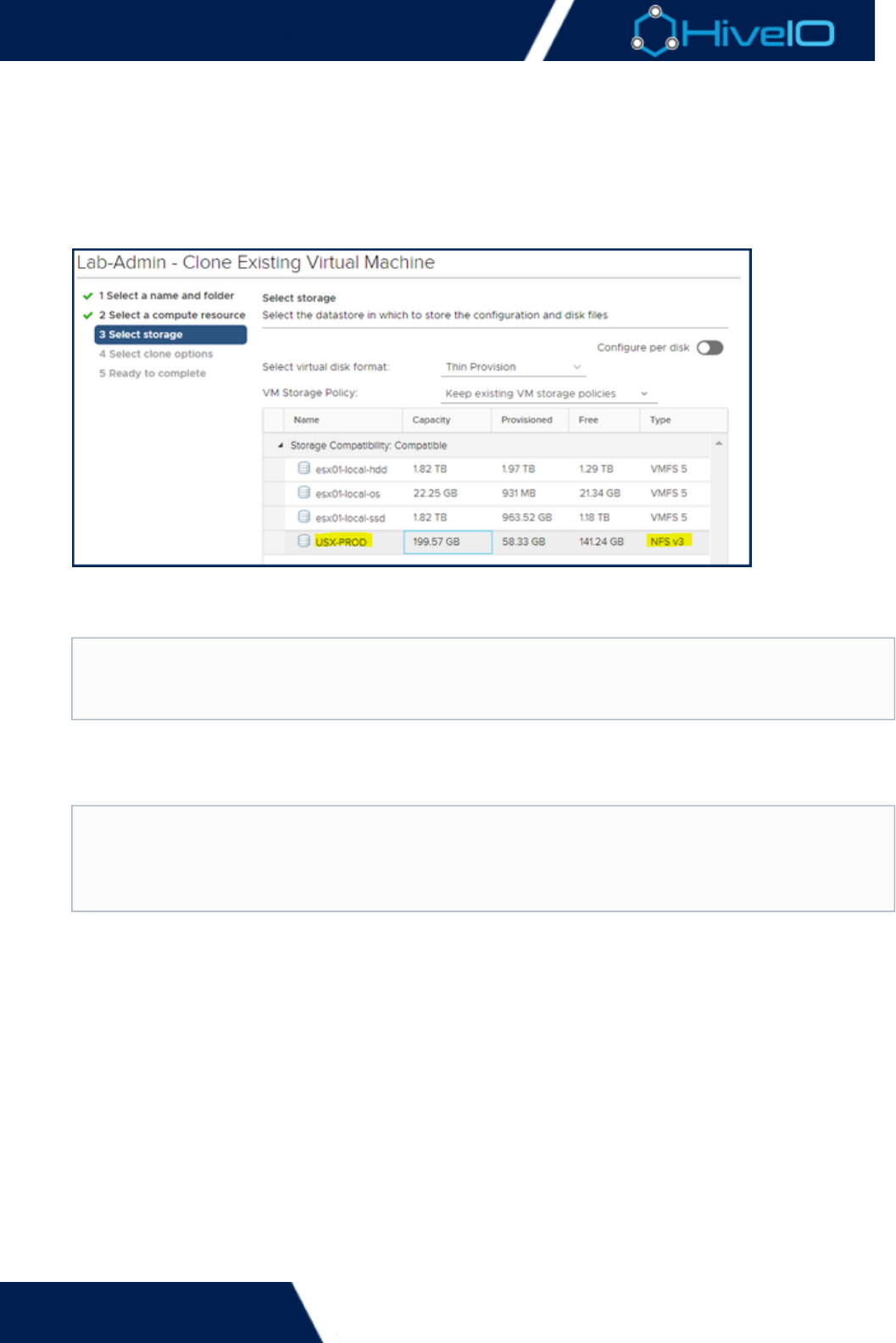Select the esx01-local-hdd datastore icon

pyautogui.click(x=303, y=468)
